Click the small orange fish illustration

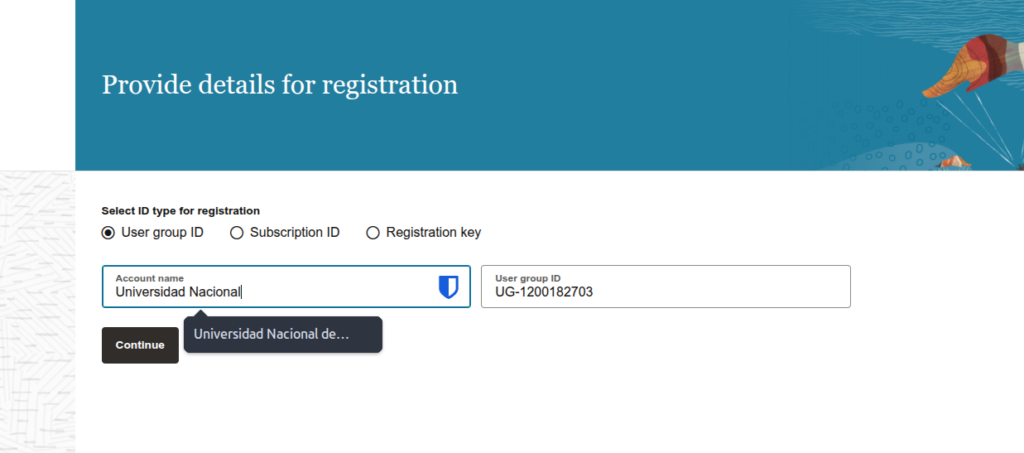tap(953, 161)
